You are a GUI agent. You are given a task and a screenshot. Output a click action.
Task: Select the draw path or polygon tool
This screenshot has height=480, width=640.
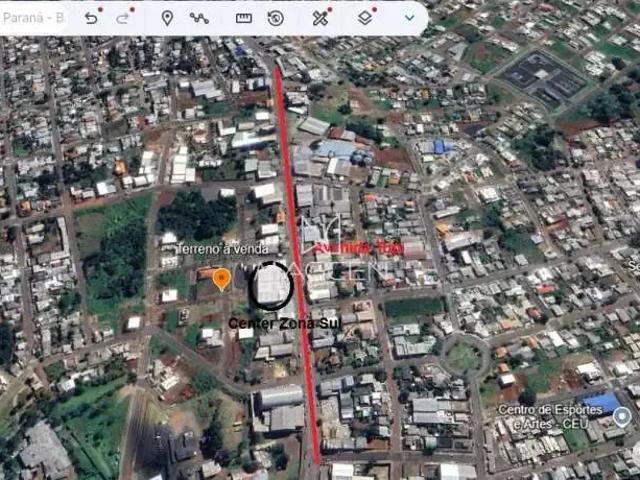pos(199,18)
